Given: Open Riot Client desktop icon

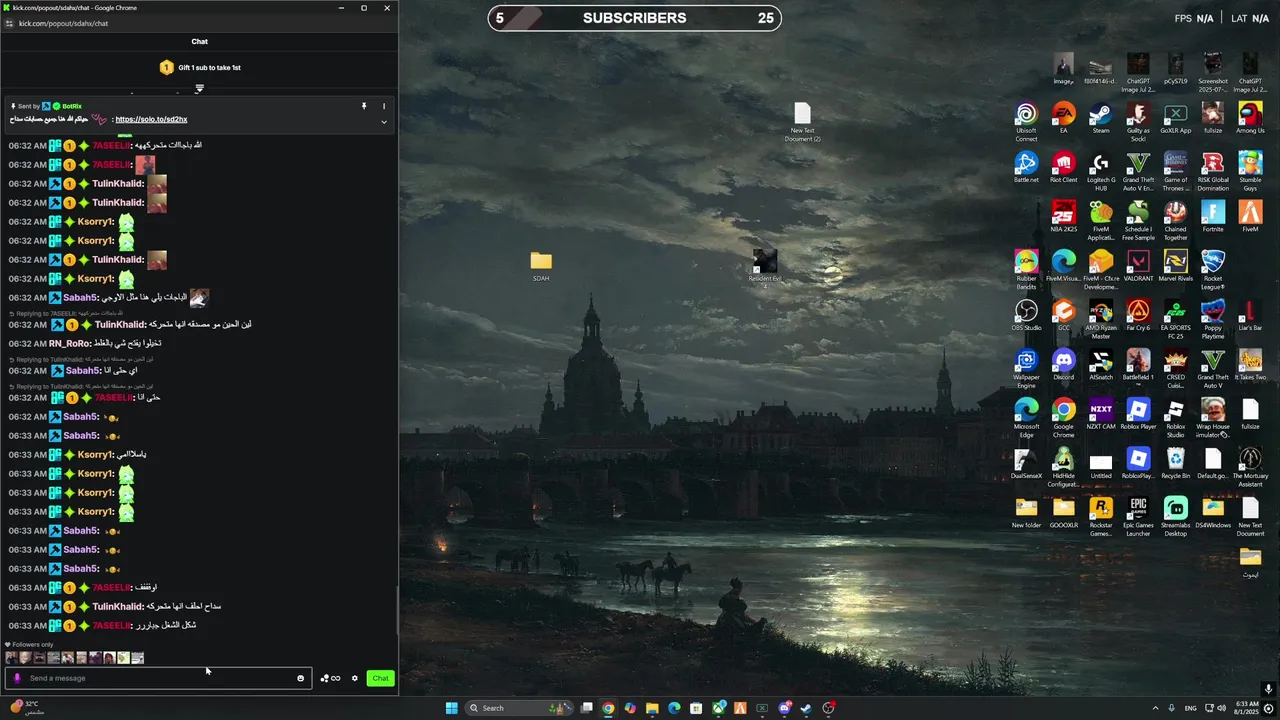Looking at the screenshot, I should [x=1063, y=167].
